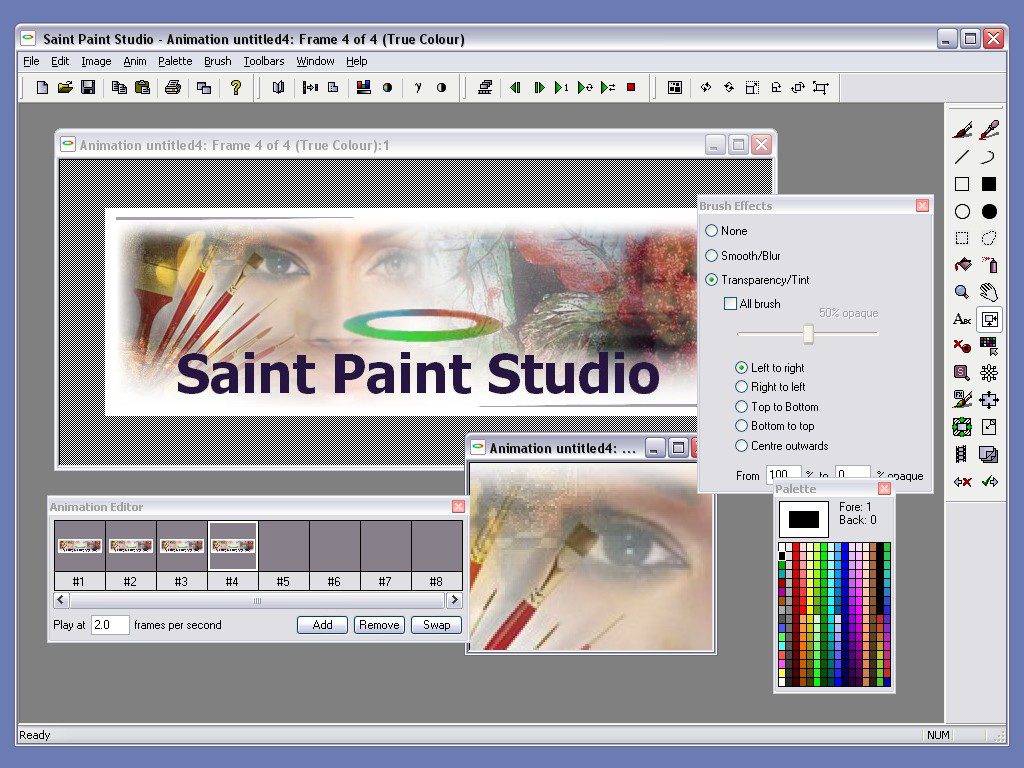This screenshot has height=768, width=1024.
Task: Click the foreground color swatch in Palette
Action: [x=803, y=517]
